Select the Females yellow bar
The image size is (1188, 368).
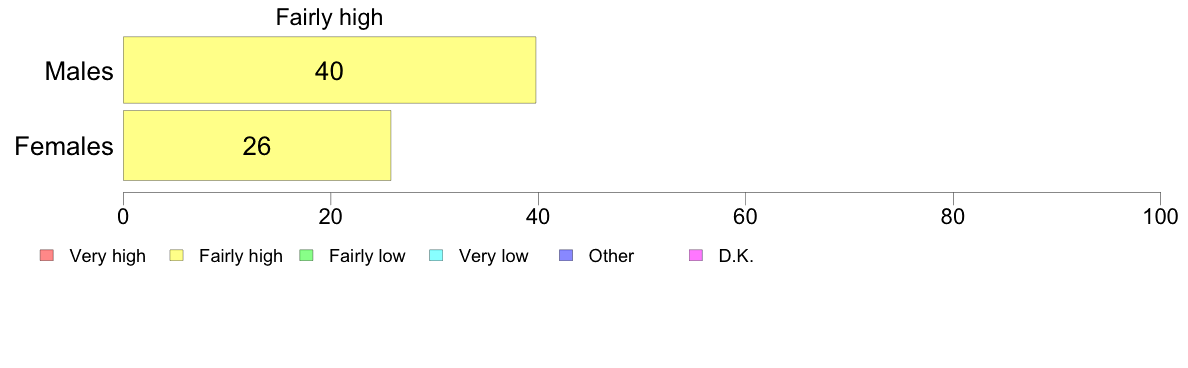tap(257, 145)
